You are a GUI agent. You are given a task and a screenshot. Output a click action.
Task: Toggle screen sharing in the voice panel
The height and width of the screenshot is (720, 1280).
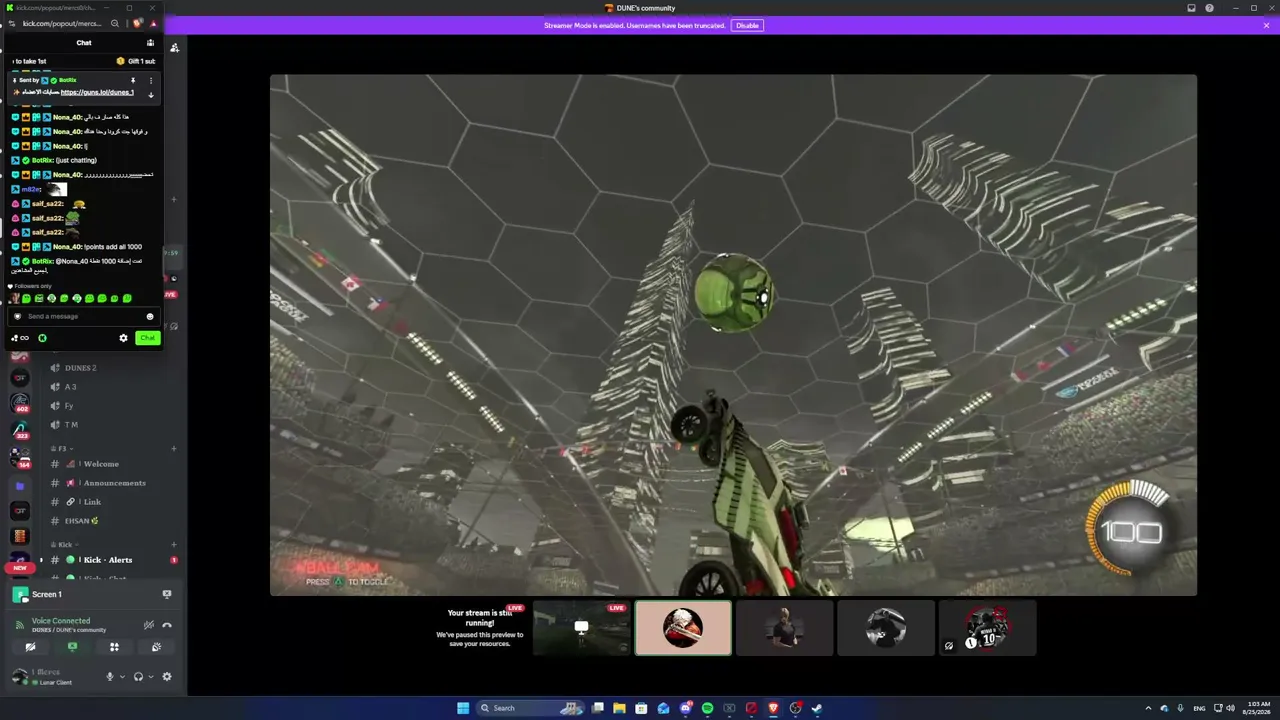72,647
